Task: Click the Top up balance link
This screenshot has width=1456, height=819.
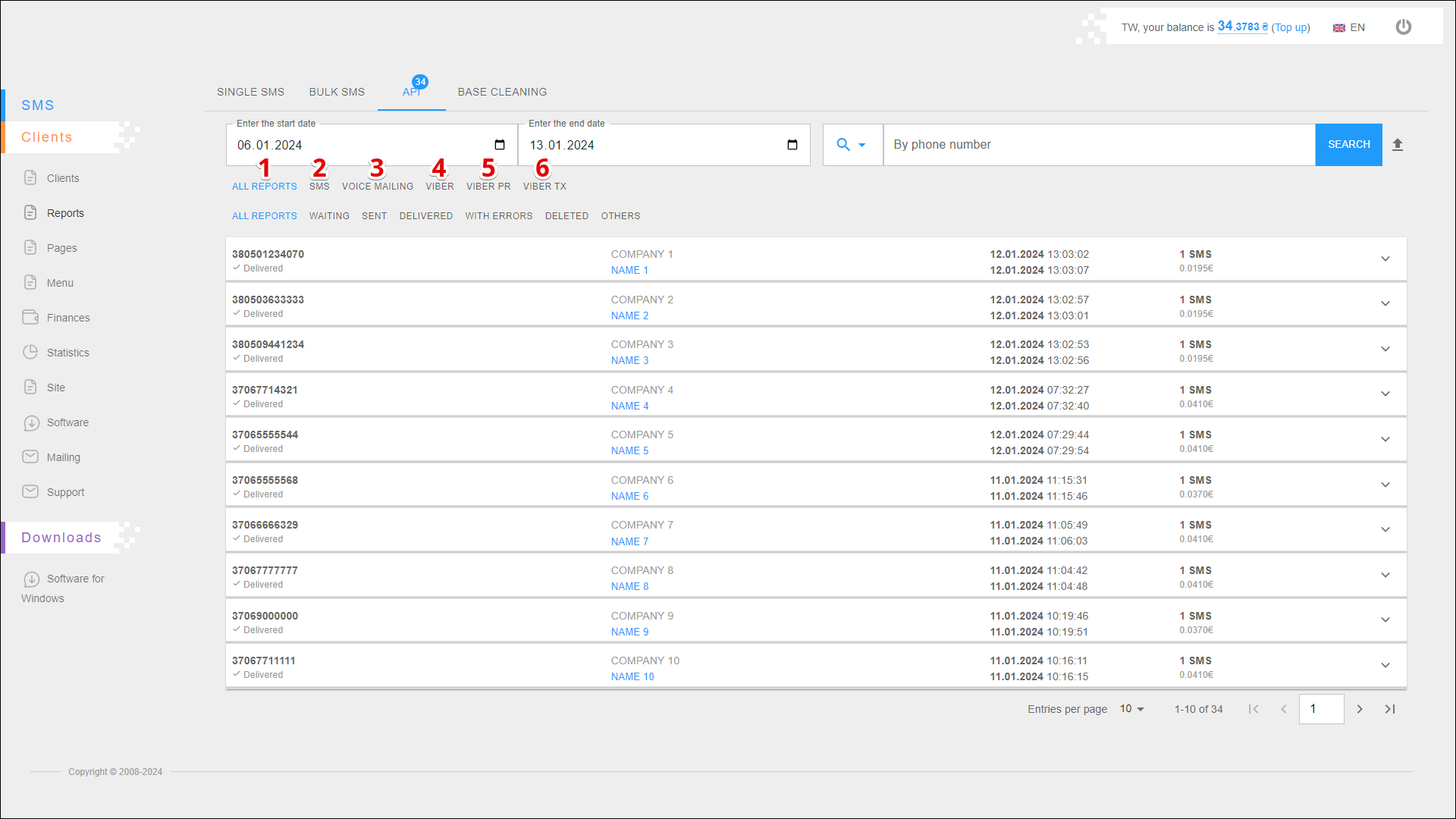Action: (x=1291, y=27)
